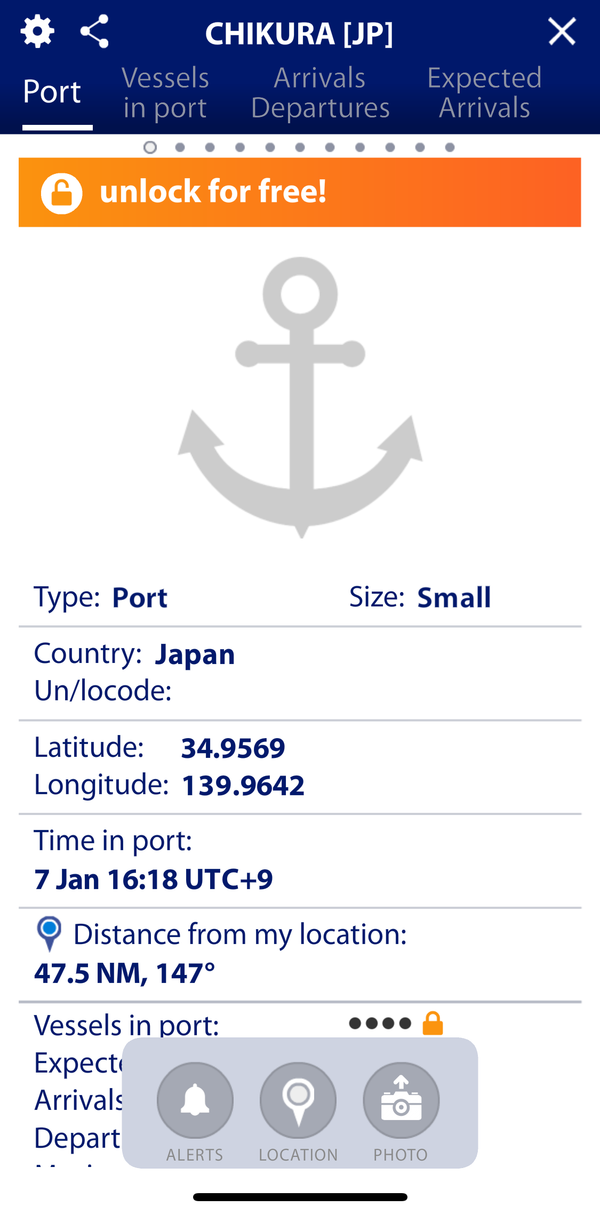Image resolution: width=600 pixels, height=1214 pixels.
Task: Open the Arrivals Departures tab
Action: (320, 93)
